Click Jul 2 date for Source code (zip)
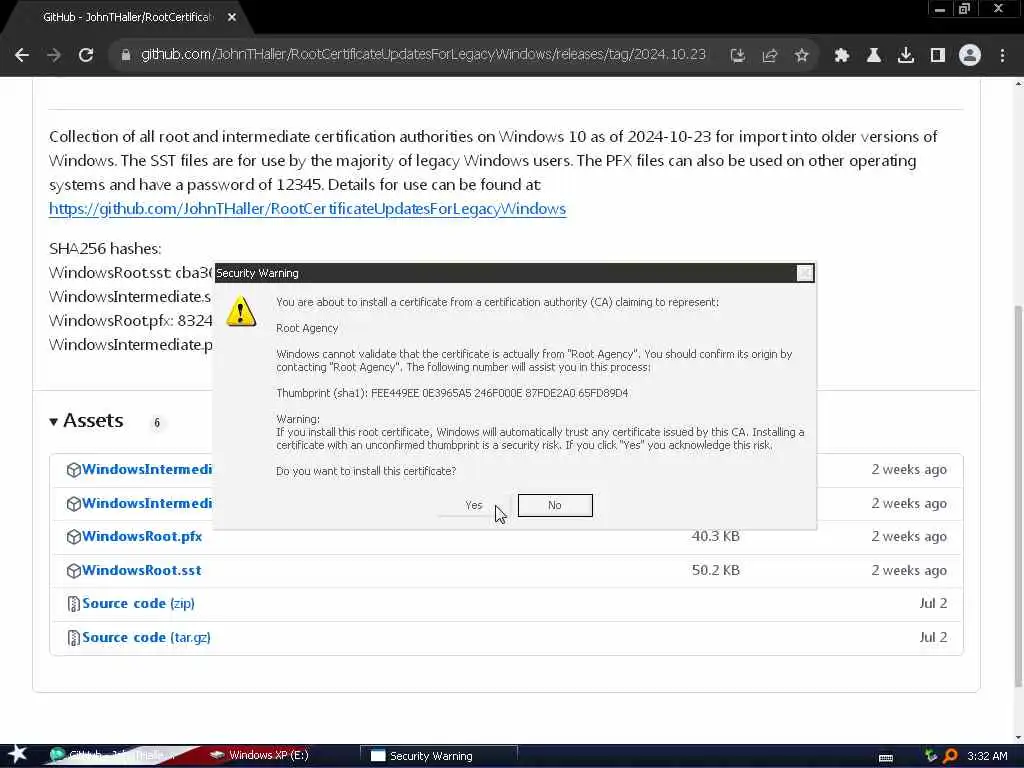Screen dimensions: 1024x768 pyautogui.click(x=933, y=603)
